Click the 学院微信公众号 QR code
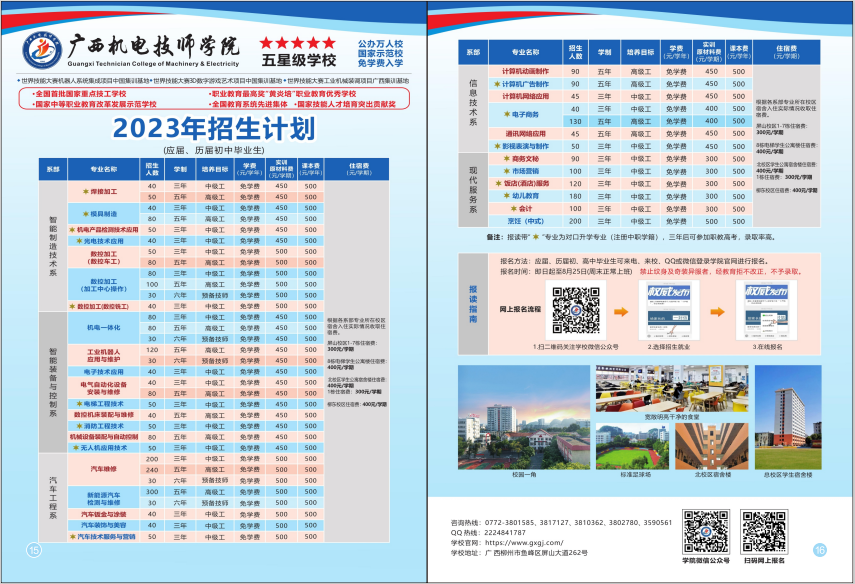This screenshot has width=855, height=584. 706,532
